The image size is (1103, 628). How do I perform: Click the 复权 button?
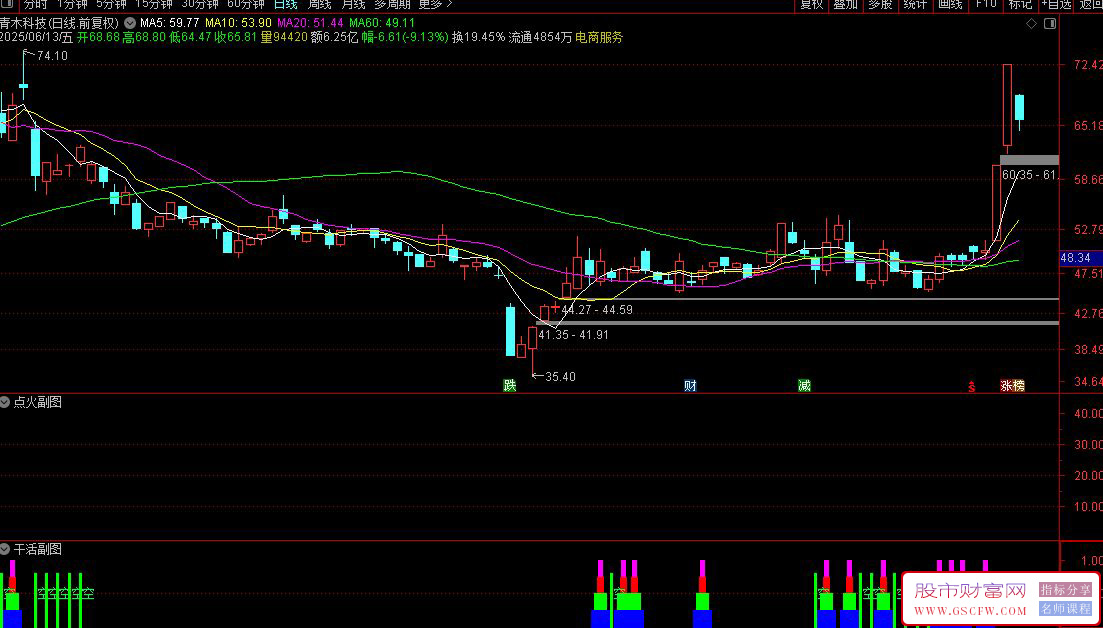click(811, 4)
